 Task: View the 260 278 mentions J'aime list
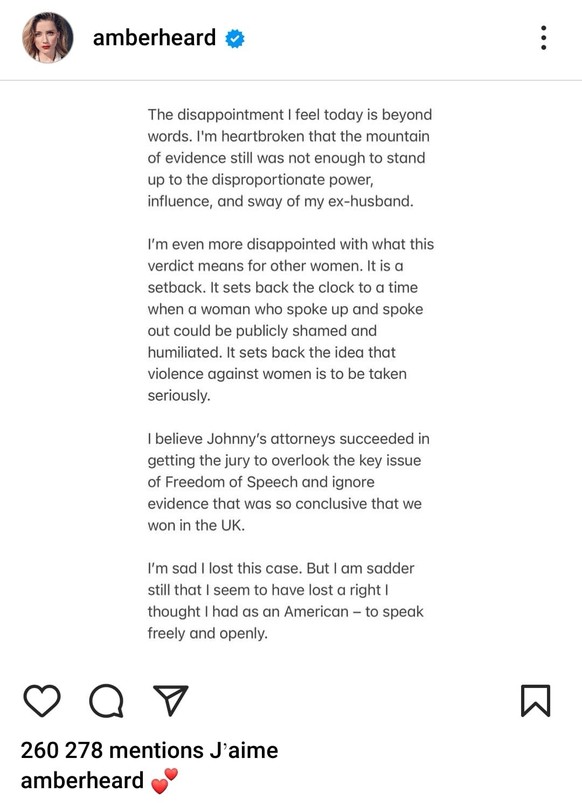pos(149,750)
